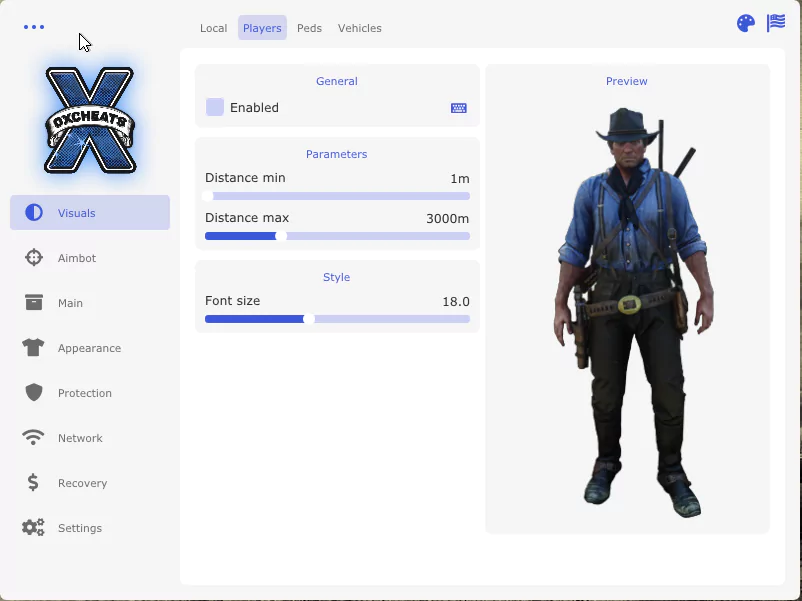Screen dimensions: 802x601
Task: Click the '18.0' font size value
Action: [456, 302]
